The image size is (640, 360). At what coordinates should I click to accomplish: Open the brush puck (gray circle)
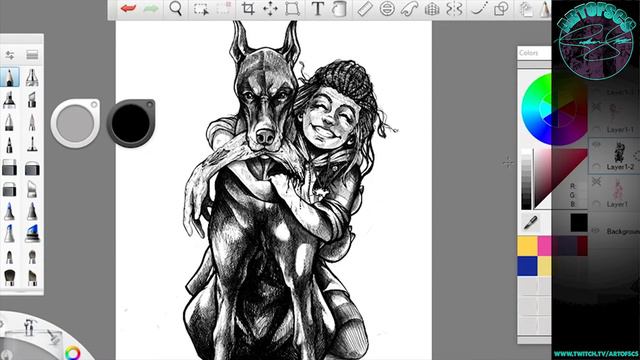[x=76, y=123]
